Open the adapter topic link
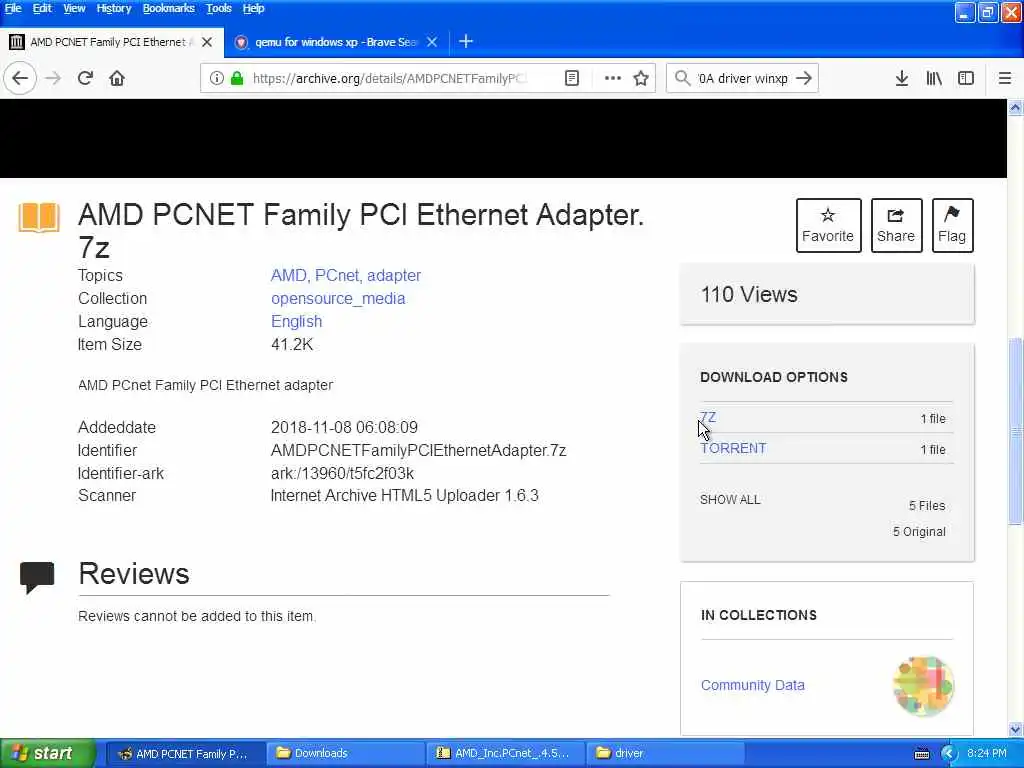1024x768 pixels. (x=394, y=276)
